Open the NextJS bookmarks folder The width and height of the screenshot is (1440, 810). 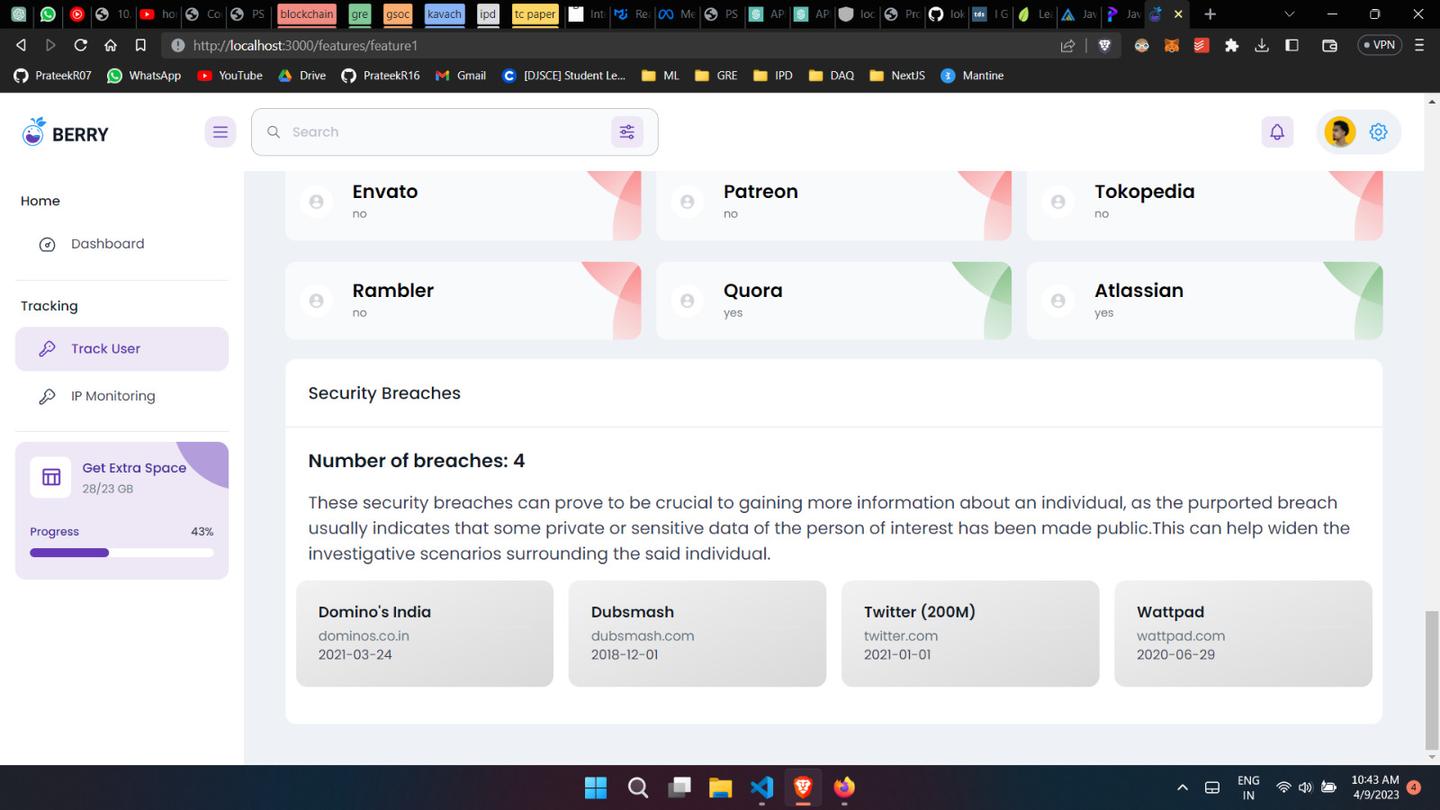[897, 75]
